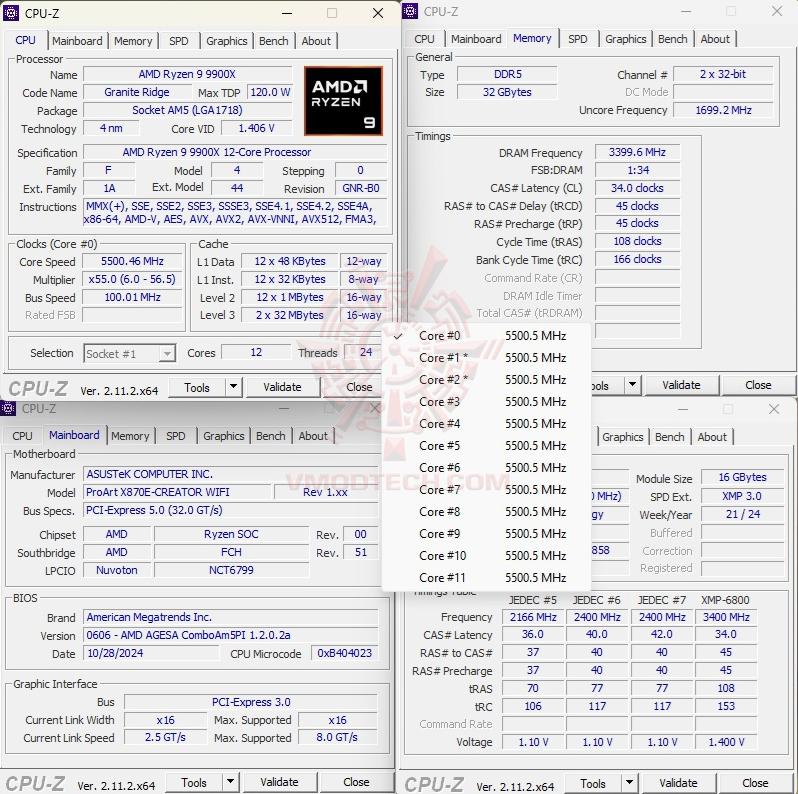Image resolution: width=798 pixels, height=794 pixels.
Task: Click the ProArt X870E-CREATOR WIFI model field
Action: tap(177, 492)
